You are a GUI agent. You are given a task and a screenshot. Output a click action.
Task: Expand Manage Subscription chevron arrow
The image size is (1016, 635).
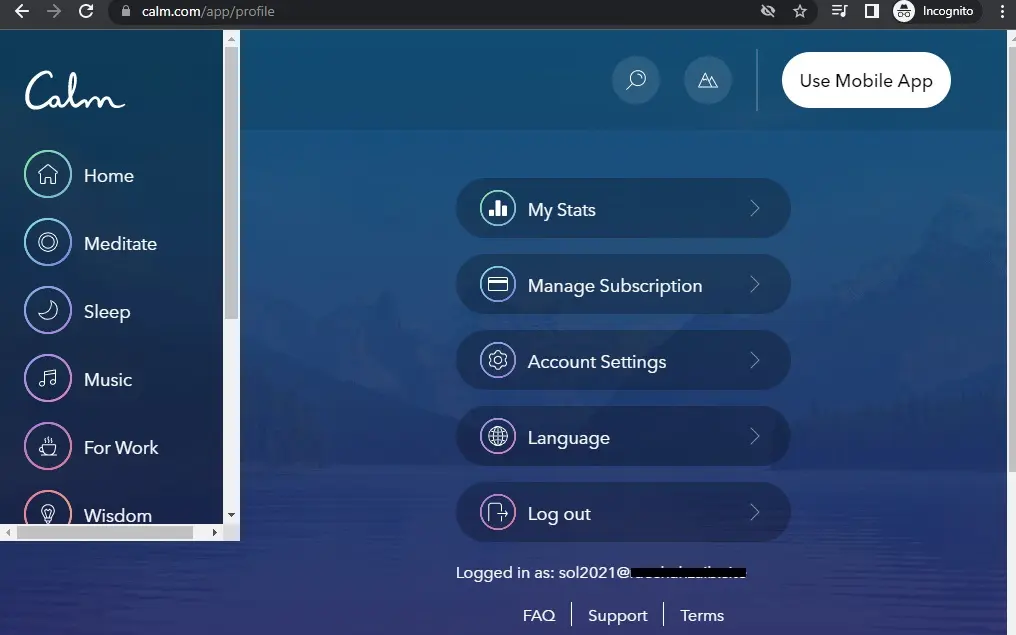point(754,284)
